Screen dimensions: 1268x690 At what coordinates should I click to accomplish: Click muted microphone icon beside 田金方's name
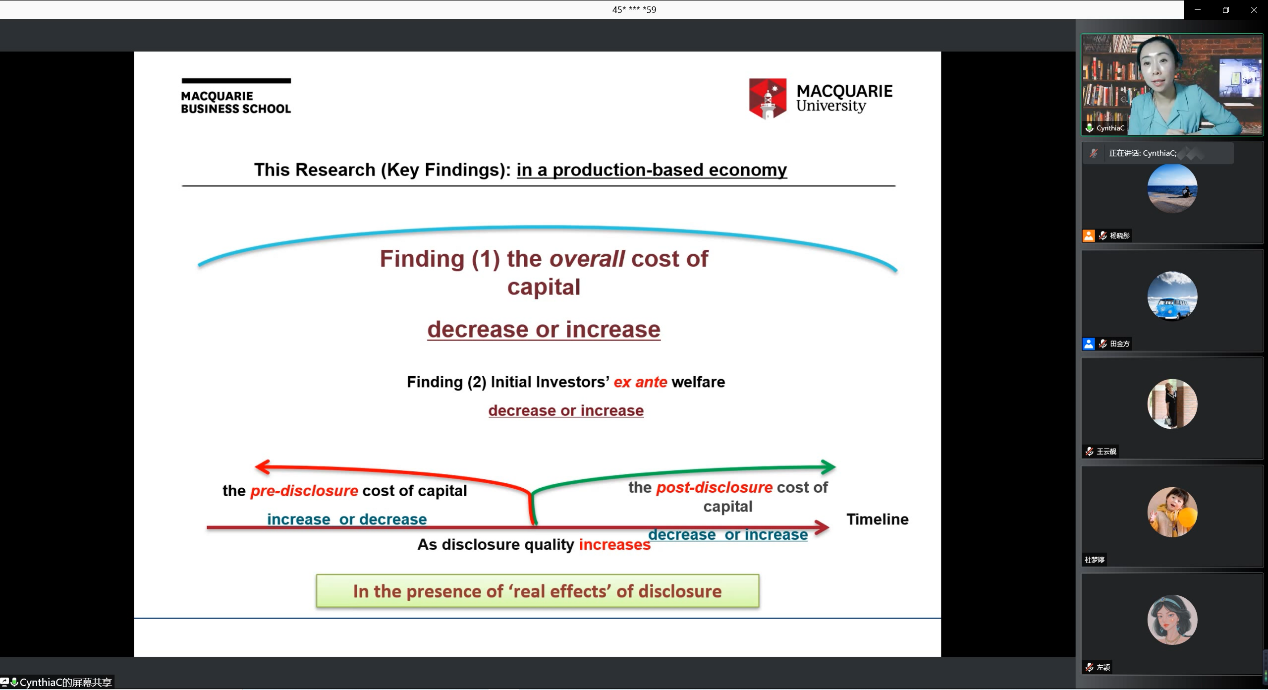pos(1103,344)
